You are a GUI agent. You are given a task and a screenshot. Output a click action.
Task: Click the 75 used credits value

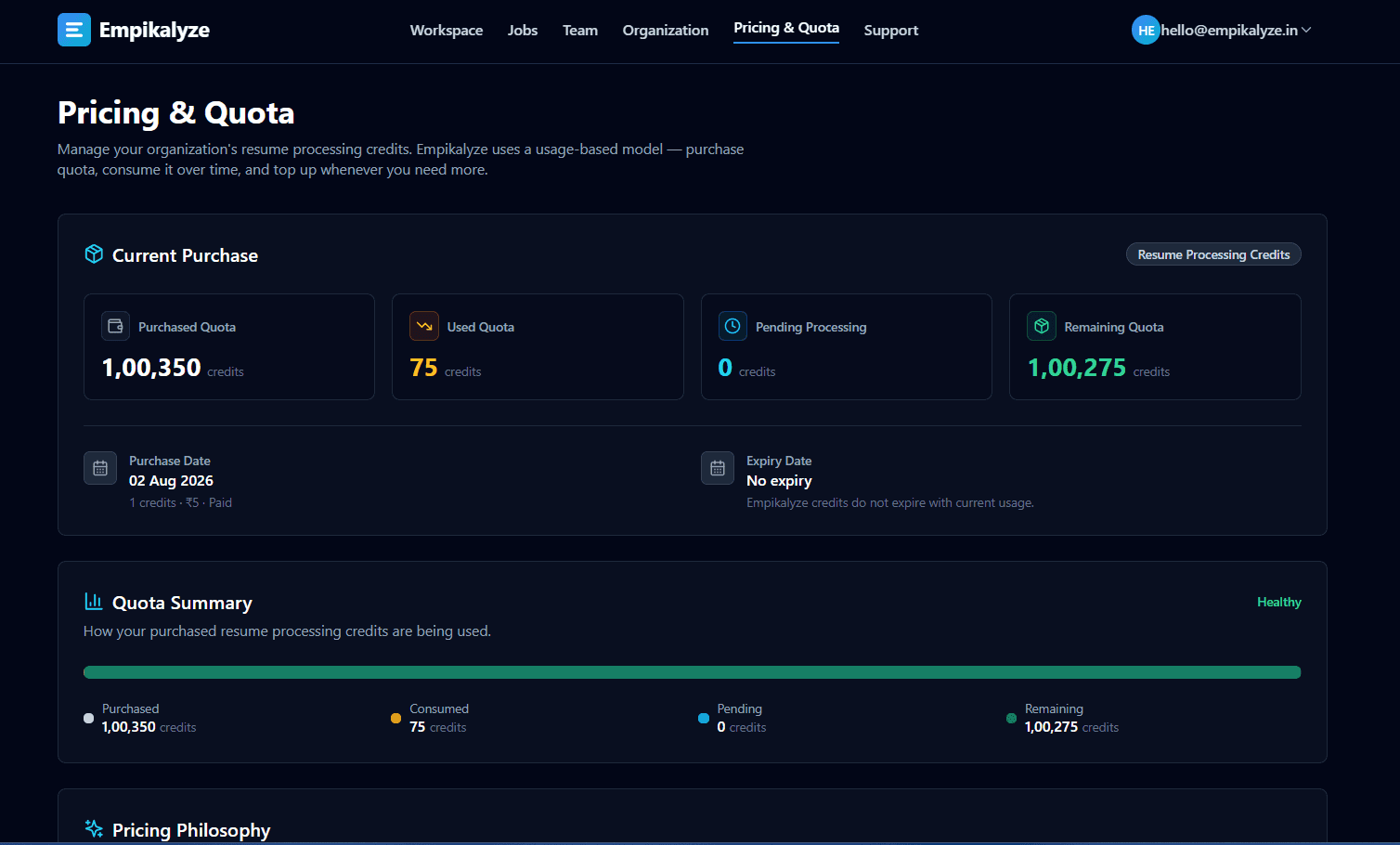(x=424, y=368)
